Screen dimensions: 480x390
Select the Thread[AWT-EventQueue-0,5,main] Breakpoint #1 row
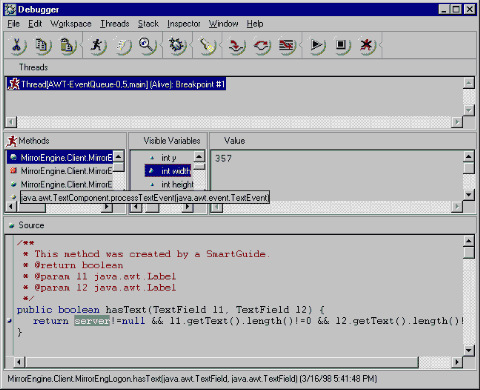click(x=116, y=84)
